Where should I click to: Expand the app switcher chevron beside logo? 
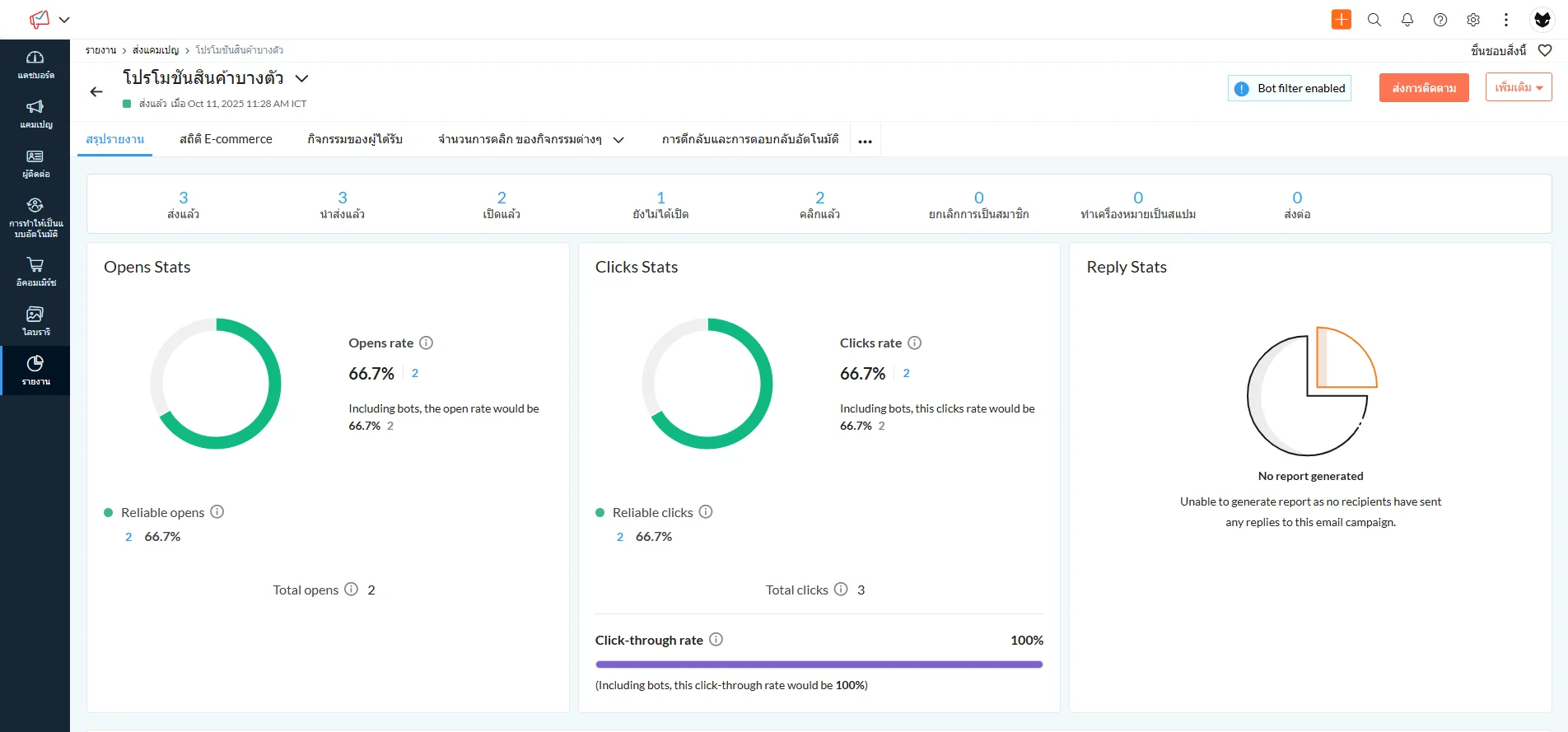[x=64, y=20]
